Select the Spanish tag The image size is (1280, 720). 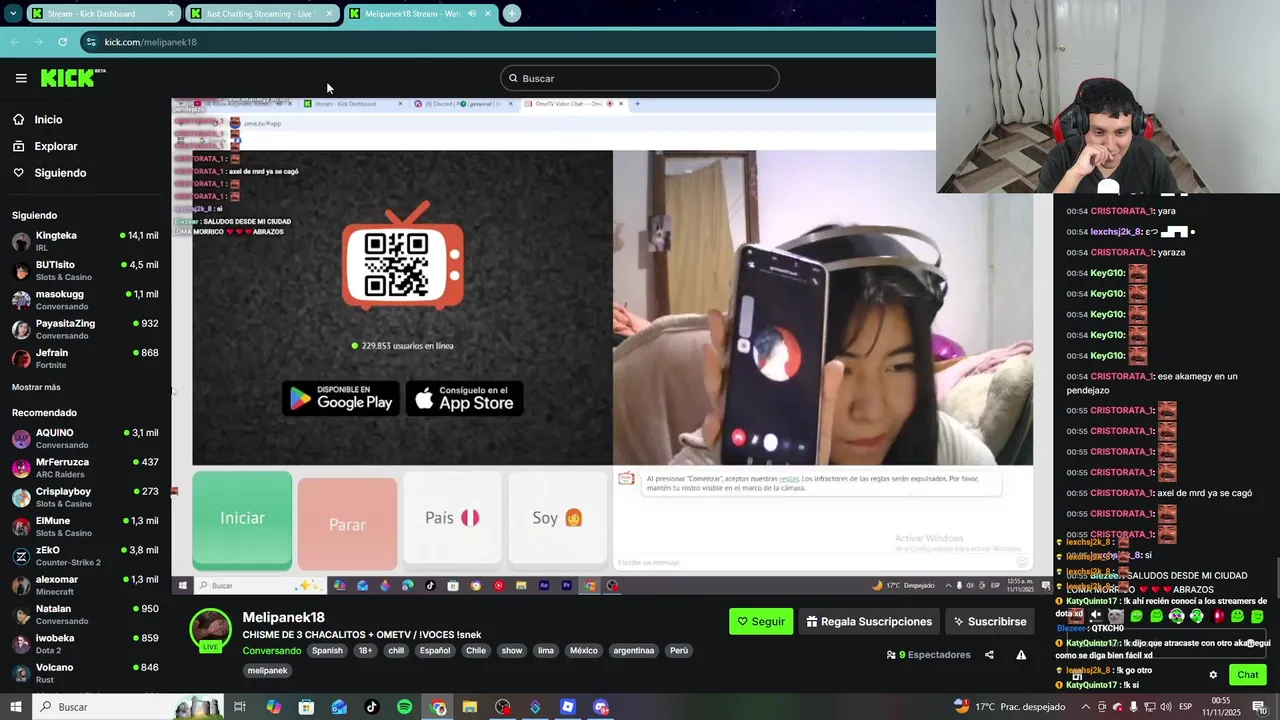(x=327, y=651)
